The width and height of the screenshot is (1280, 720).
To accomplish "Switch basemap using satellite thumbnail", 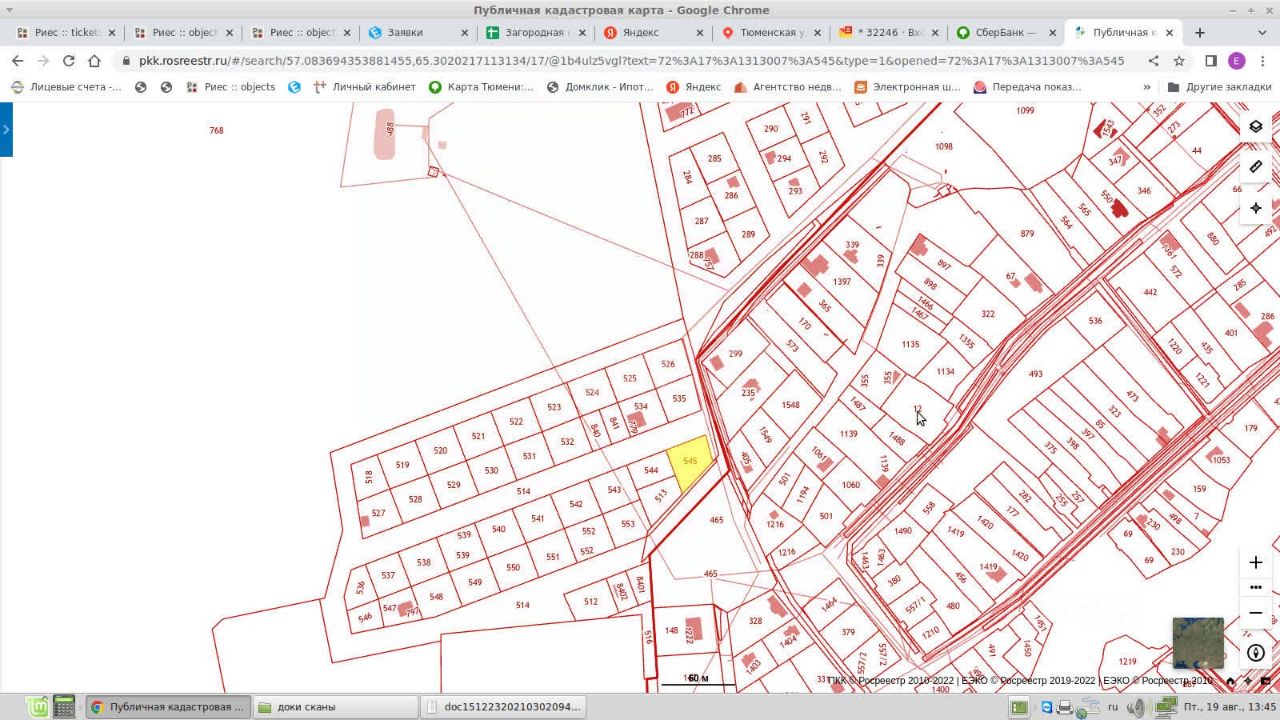I will [x=1198, y=643].
